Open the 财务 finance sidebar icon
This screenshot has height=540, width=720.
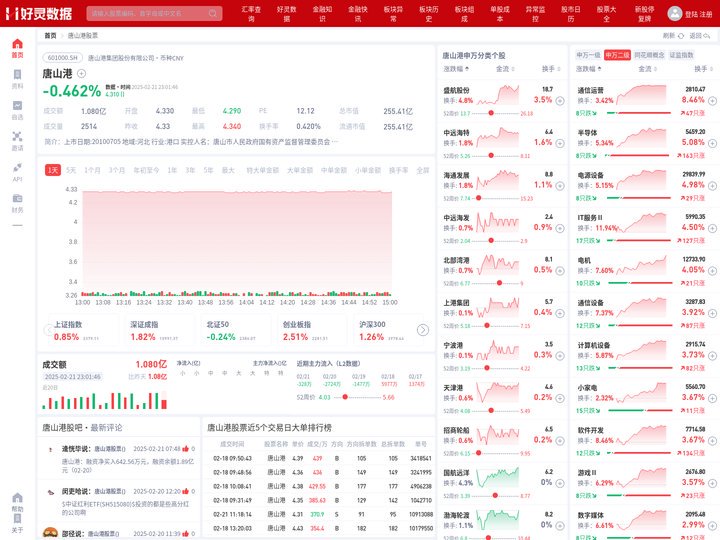(17, 198)
